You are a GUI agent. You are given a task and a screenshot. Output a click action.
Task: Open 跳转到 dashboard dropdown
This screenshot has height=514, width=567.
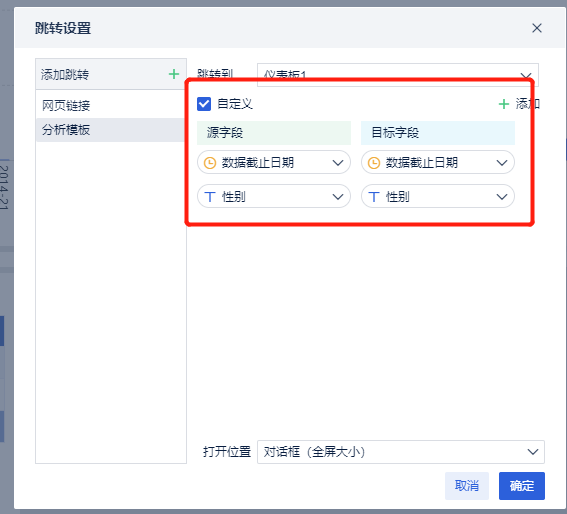pyautogui.click(x=398, y=75)
